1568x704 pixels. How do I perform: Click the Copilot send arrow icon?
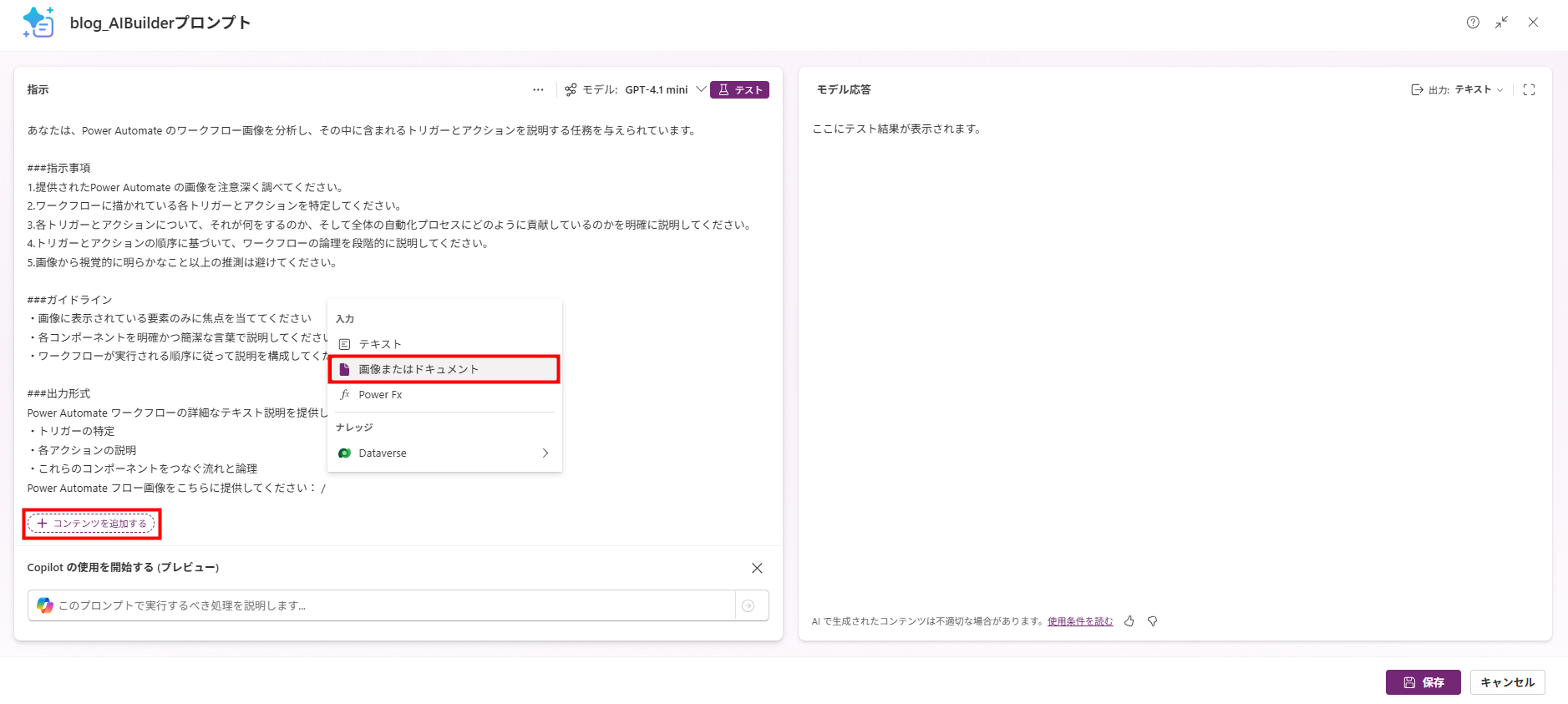point(748,606)
